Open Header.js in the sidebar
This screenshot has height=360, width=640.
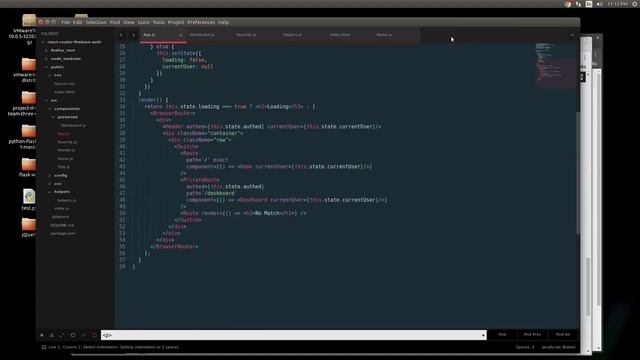66,150
